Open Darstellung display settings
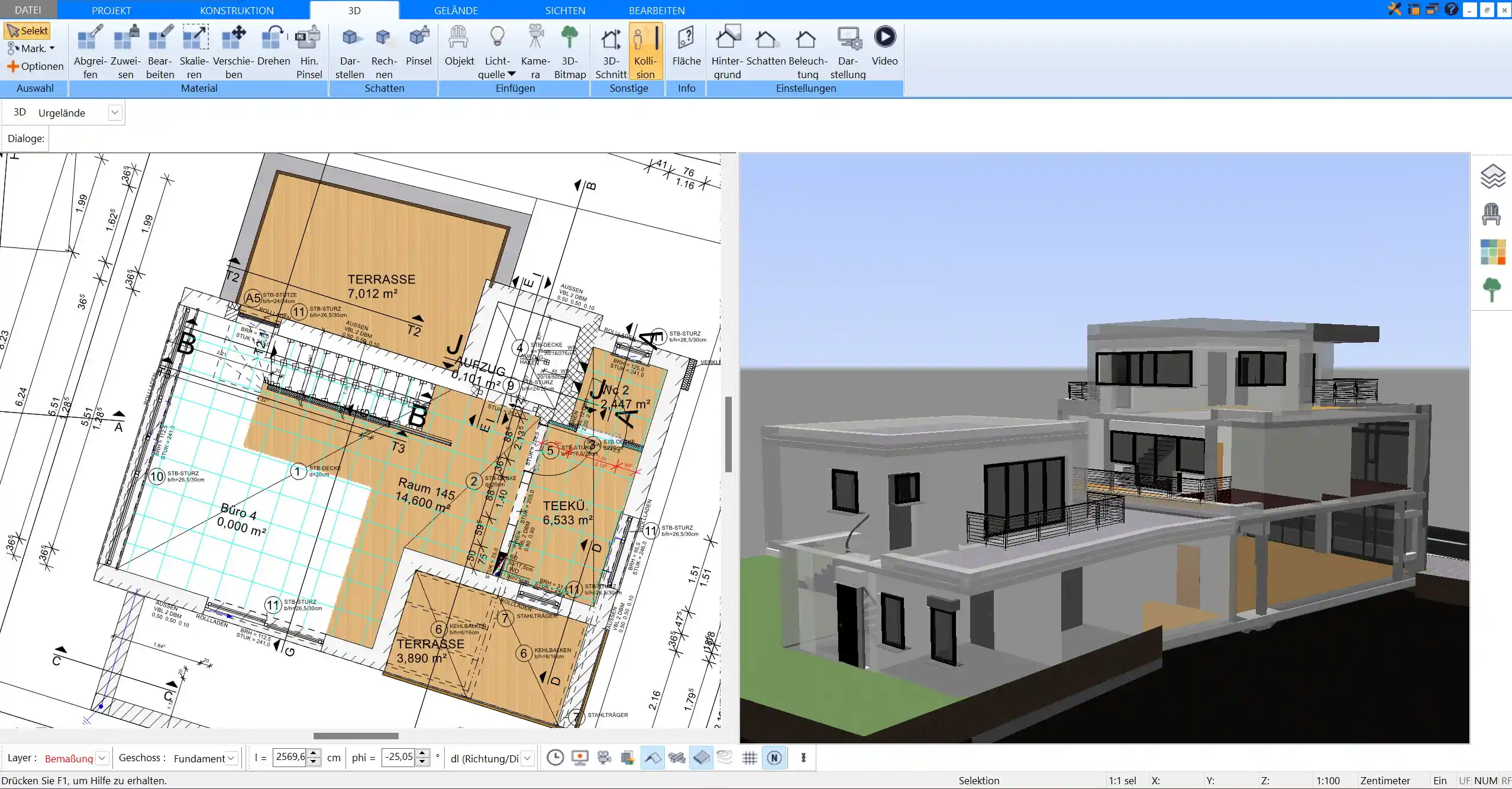Screen dimensions: 1512x789 tap(848, 52)
